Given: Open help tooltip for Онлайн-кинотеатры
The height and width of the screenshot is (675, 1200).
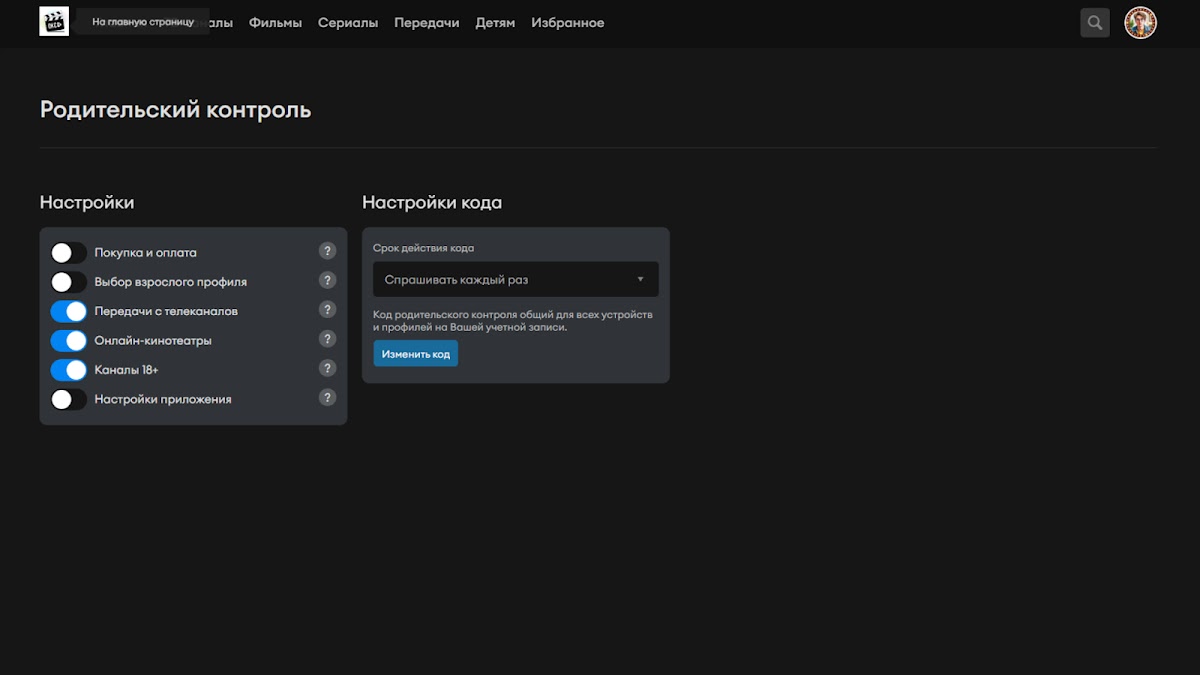Looking at the screenshot, I should [327, 339].
